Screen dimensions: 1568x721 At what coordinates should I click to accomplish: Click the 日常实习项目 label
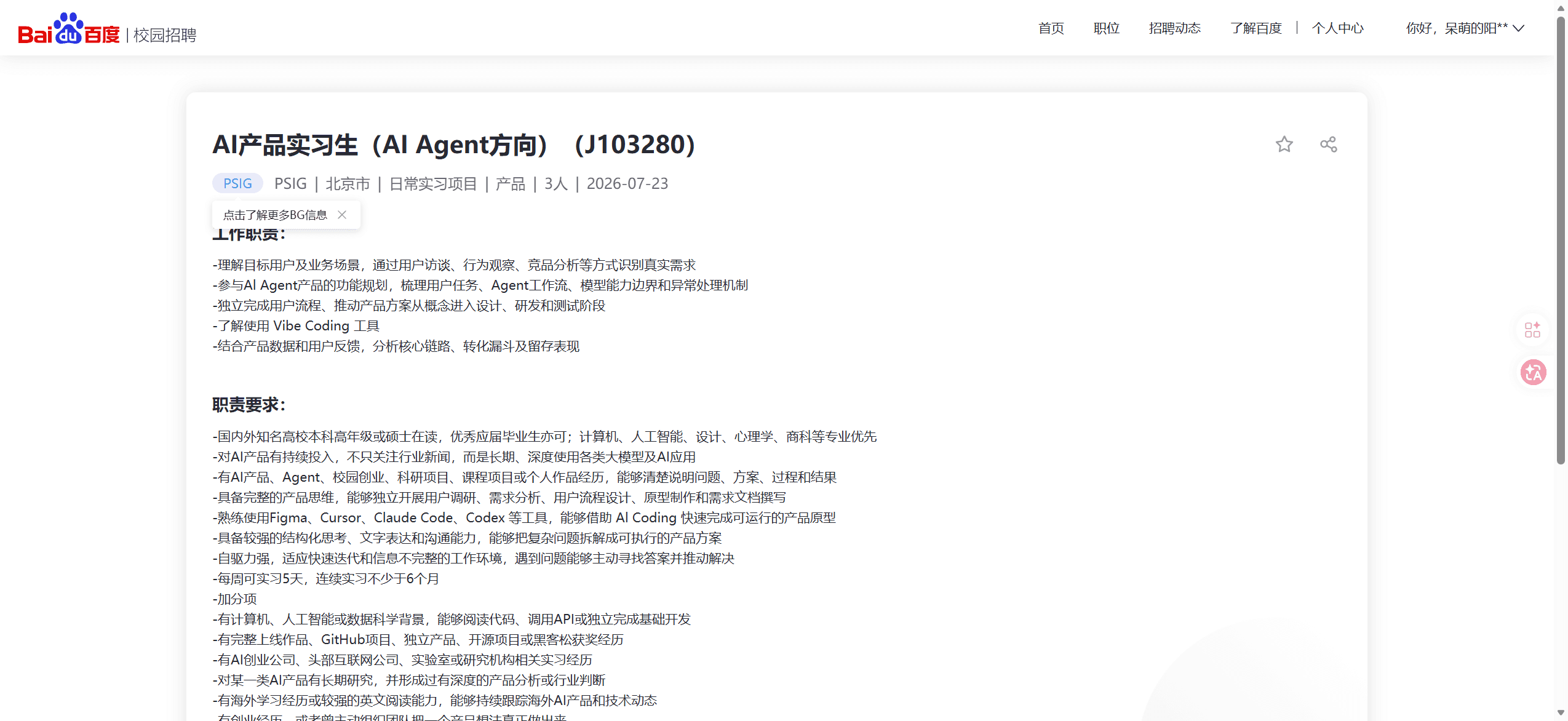(433, 184)
